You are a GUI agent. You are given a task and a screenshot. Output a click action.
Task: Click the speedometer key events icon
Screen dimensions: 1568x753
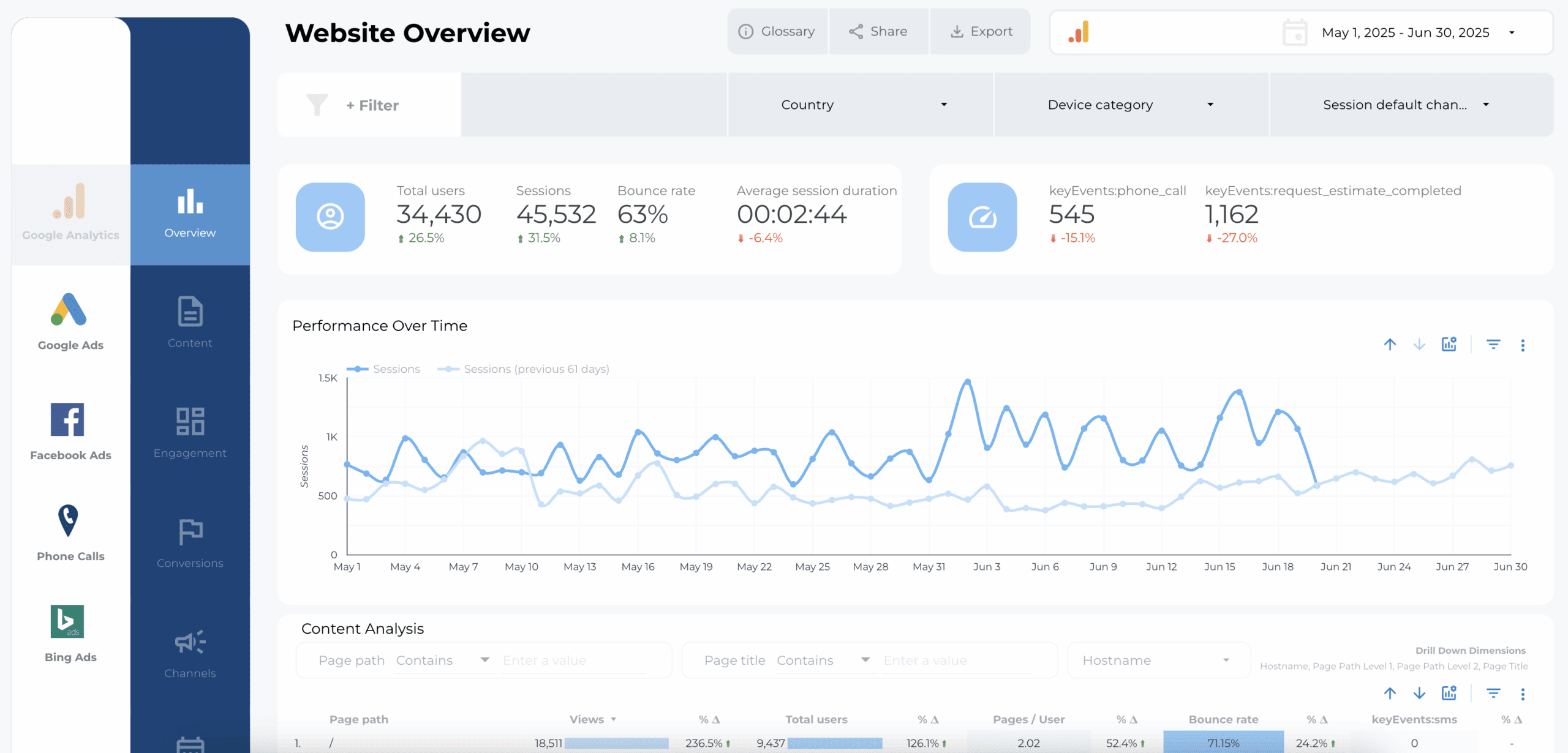tap(982, 217)
